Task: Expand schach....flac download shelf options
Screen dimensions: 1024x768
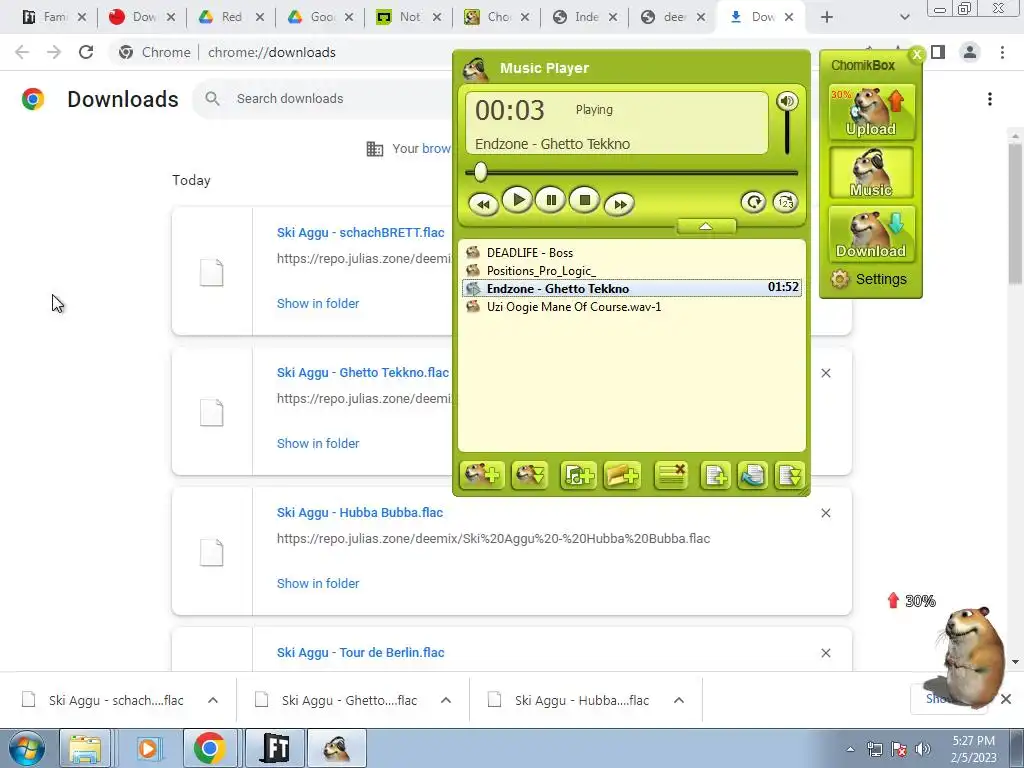Action: tap(213, 700)
